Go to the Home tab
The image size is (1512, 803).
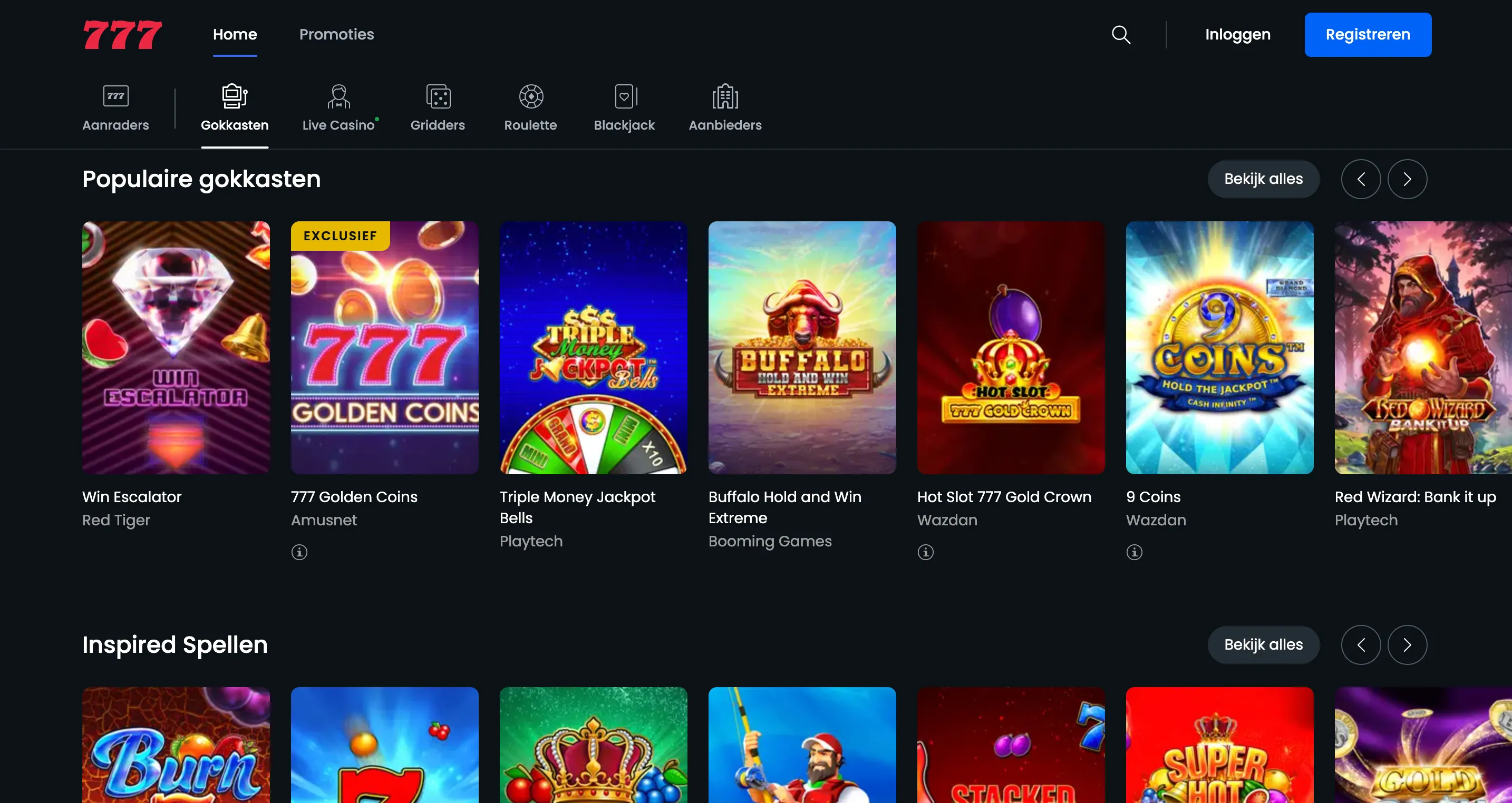235,35
